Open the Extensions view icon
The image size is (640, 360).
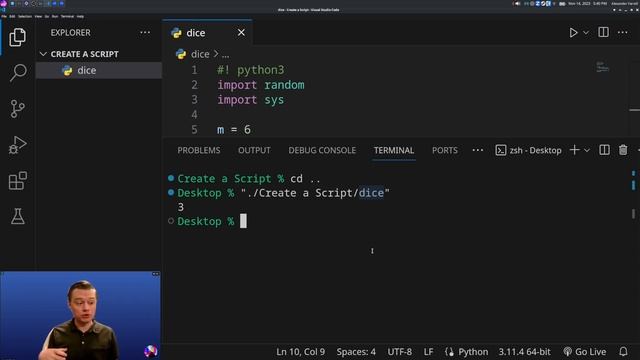pos(18,180)
